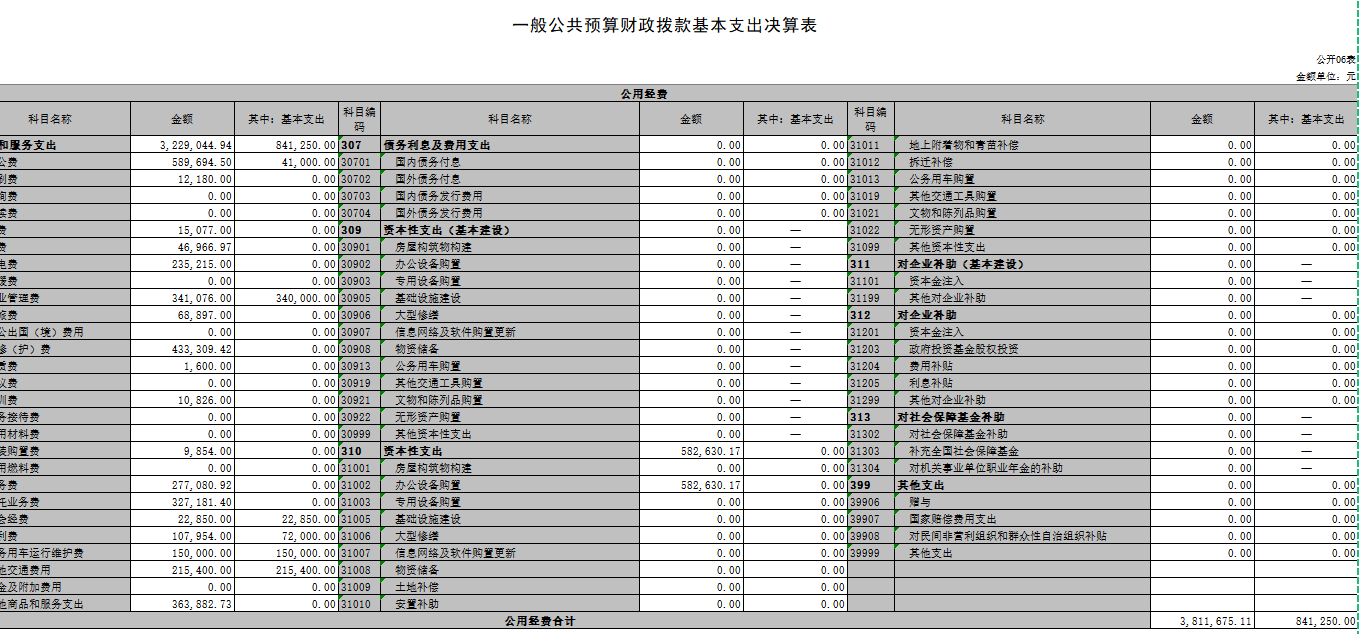Select amount cell 12,180.00
The width and height of the screenshot is (1359, 634).
(x=182, y=179)
